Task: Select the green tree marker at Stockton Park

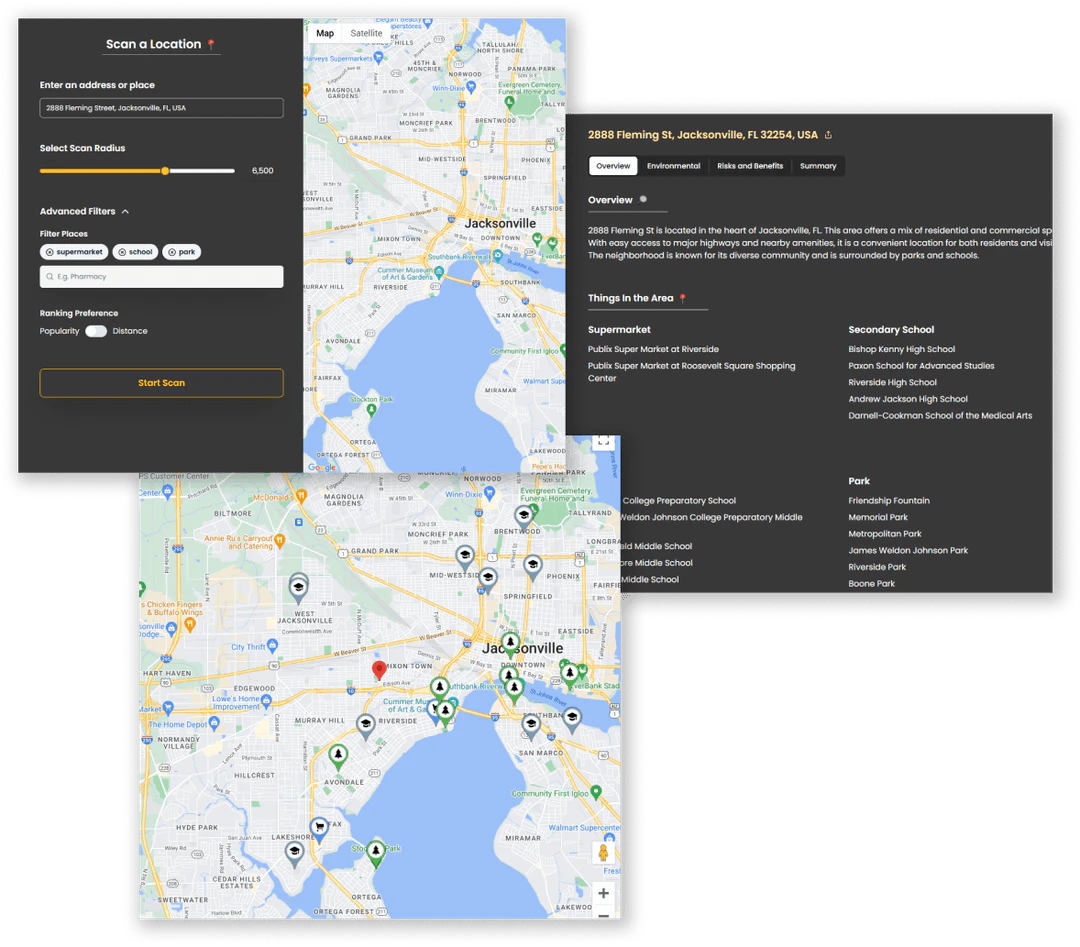Action: coord(375,850)
